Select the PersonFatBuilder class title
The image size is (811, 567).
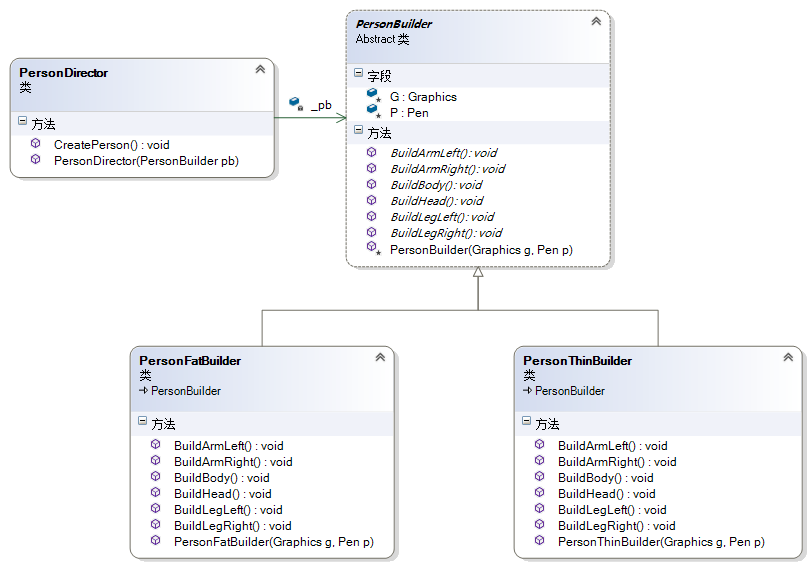tap(190, 361)
